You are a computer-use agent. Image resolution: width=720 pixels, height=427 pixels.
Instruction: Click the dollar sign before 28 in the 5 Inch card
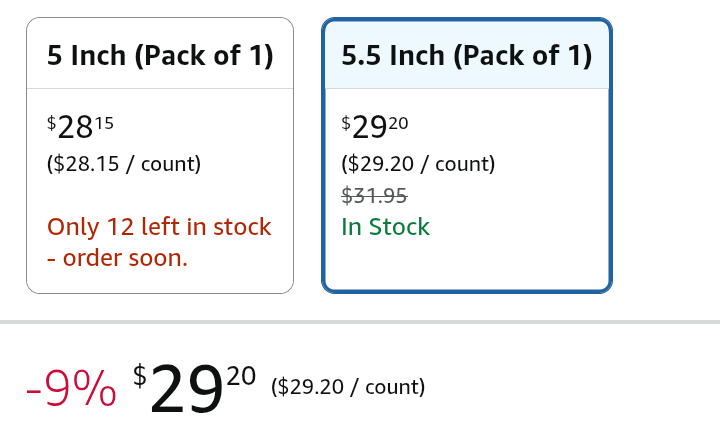52,122
